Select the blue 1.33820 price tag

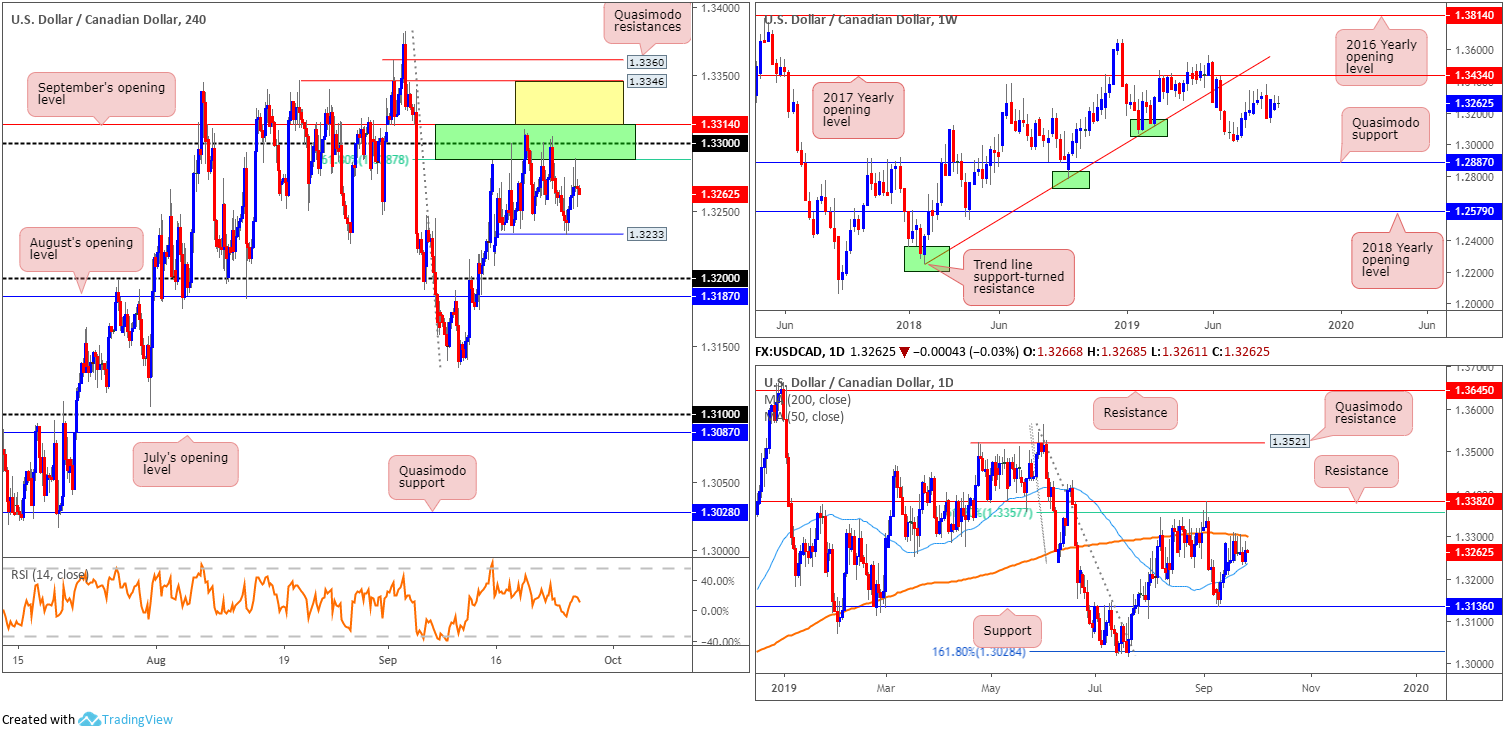pos(1473,501)
